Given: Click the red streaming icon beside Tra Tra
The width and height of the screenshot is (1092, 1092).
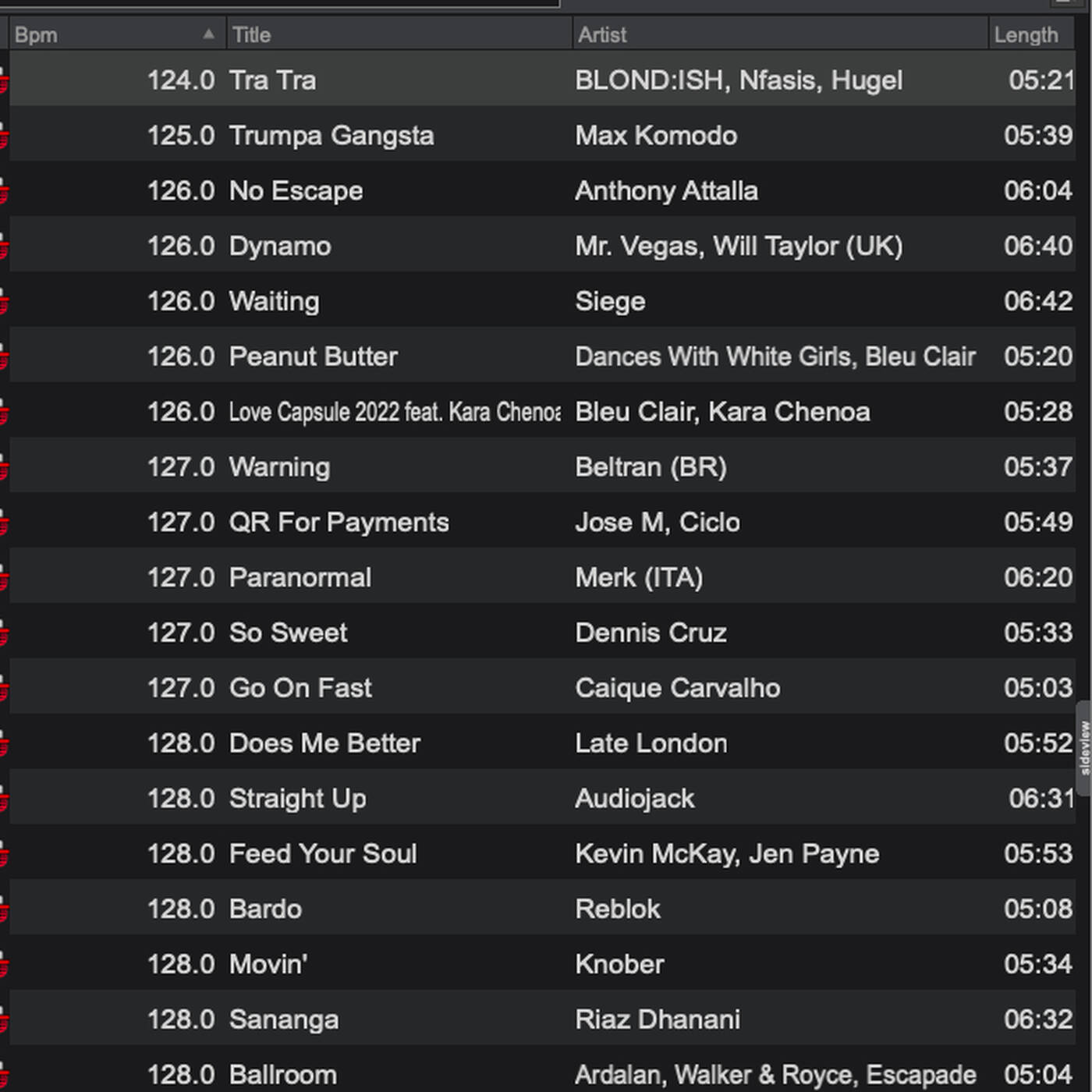Looking at the screenshot, I should click(3, 80).
